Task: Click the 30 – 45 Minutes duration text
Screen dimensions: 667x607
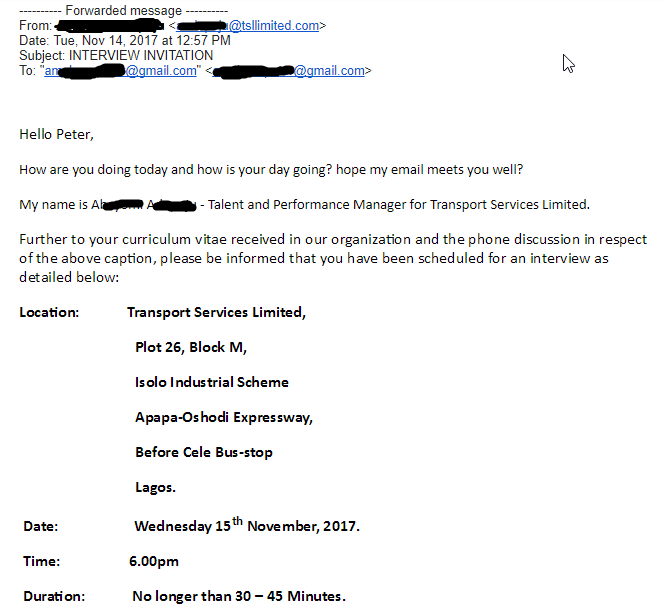Action: 288,596
